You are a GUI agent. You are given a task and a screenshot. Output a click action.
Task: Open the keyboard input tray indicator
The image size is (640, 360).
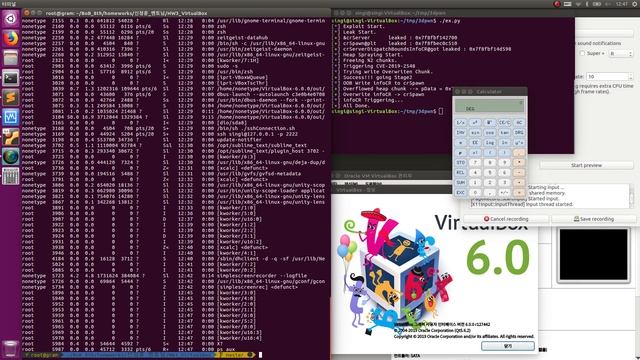click(x=567, y=4)
